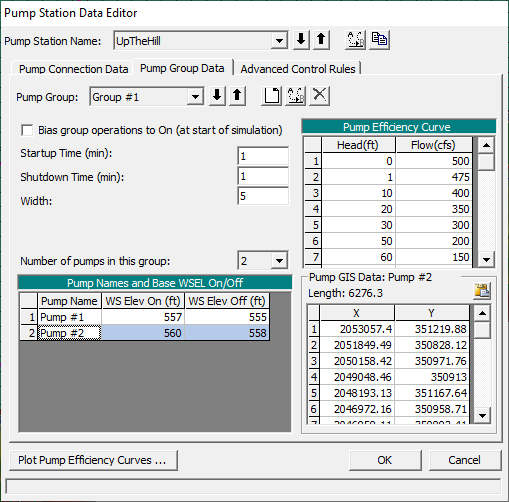Viewport: 509px width, 502px height.
Task: Delete the current pump group
Action: pos(319,96)
